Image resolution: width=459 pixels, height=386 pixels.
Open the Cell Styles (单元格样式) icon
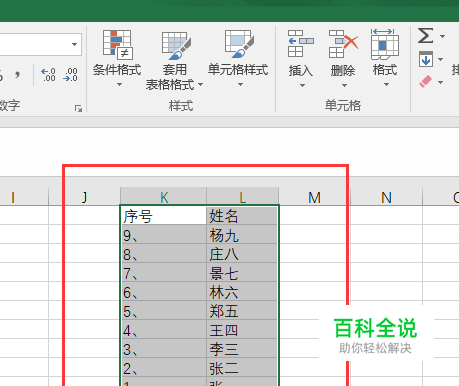(x=239, y=44)
